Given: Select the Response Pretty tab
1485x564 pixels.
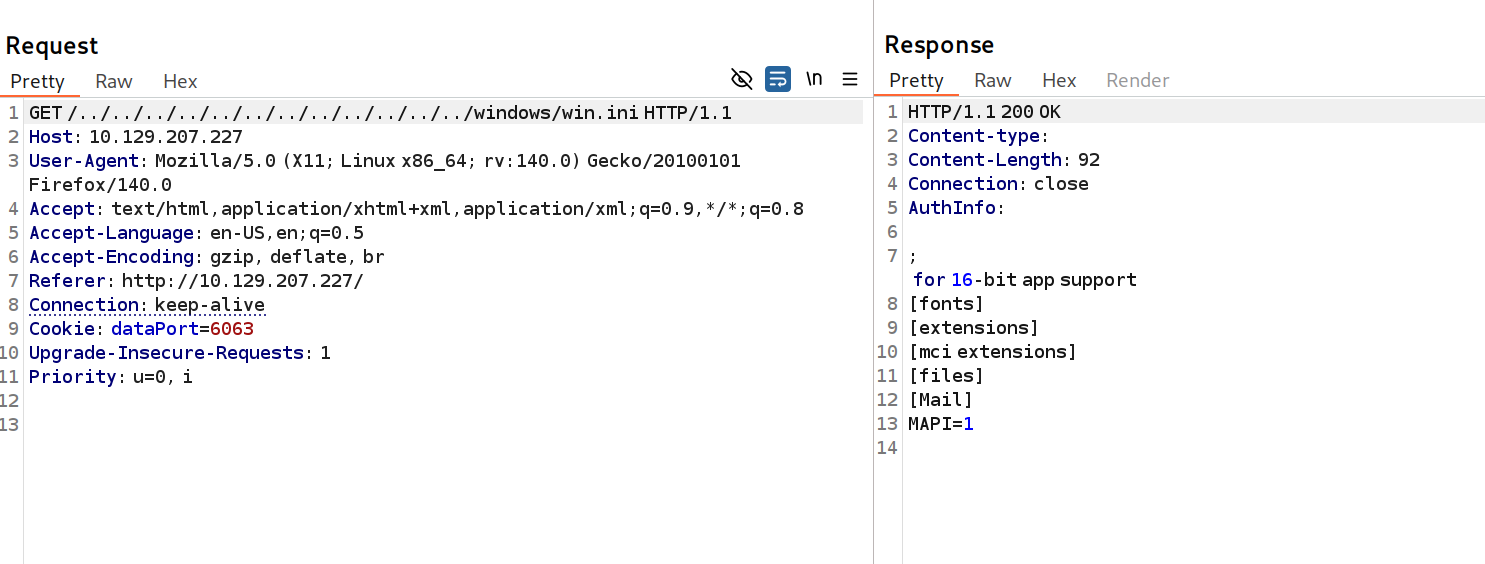Looking at the screenshot, I should 916,80.
